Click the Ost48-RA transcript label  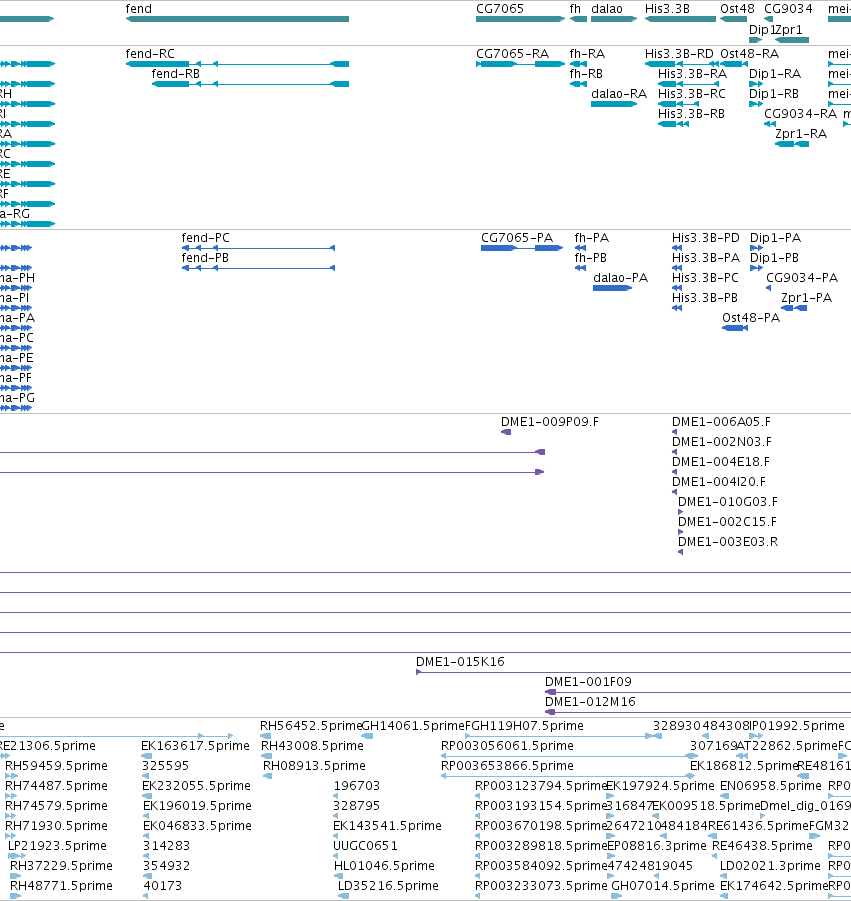749,53
